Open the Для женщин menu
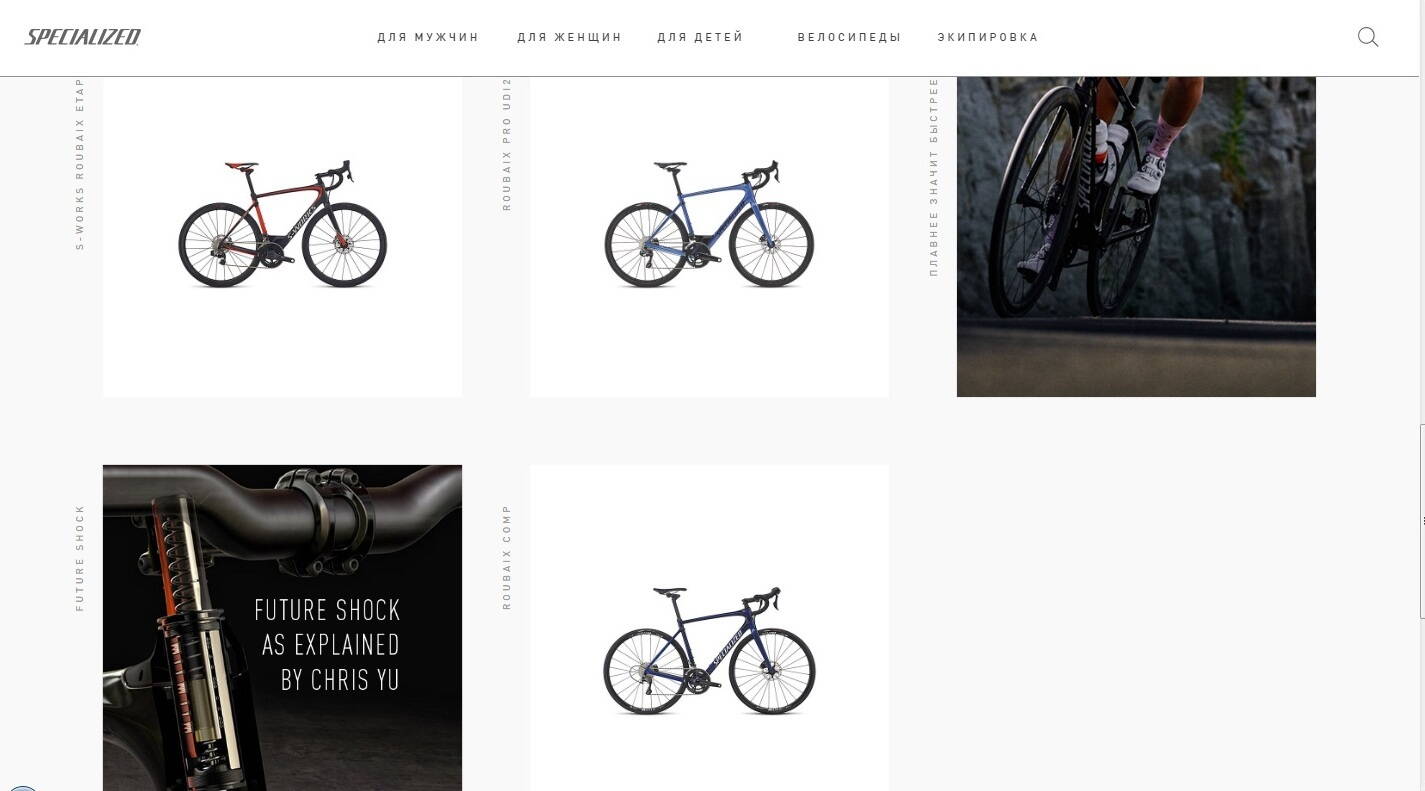The height and width of the screenshot is (791, 1425). [x=569, y=37]
